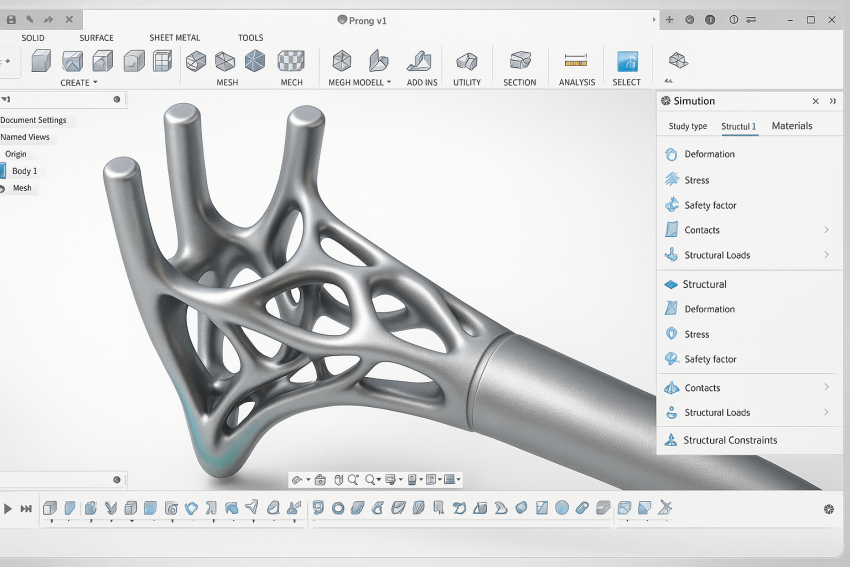Click the timeline settings gear icon
850x567 pixels.
pyautogui.click(x=828, y=509)
